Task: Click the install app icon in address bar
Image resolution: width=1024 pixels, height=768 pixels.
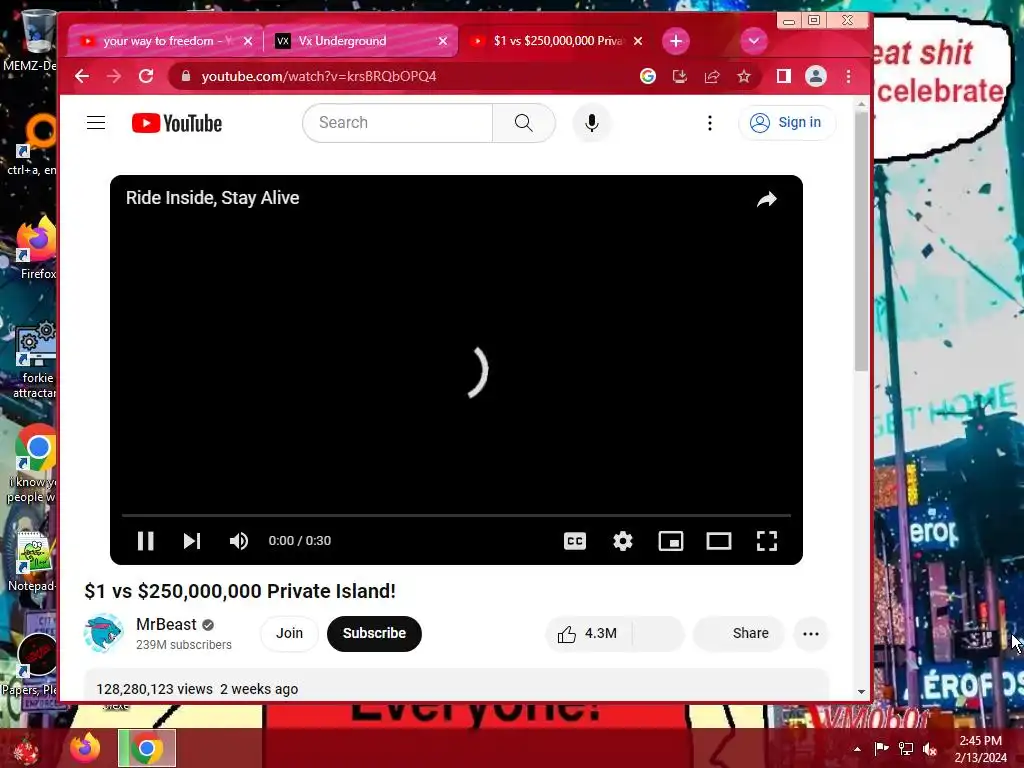Action: coord(680,76)
